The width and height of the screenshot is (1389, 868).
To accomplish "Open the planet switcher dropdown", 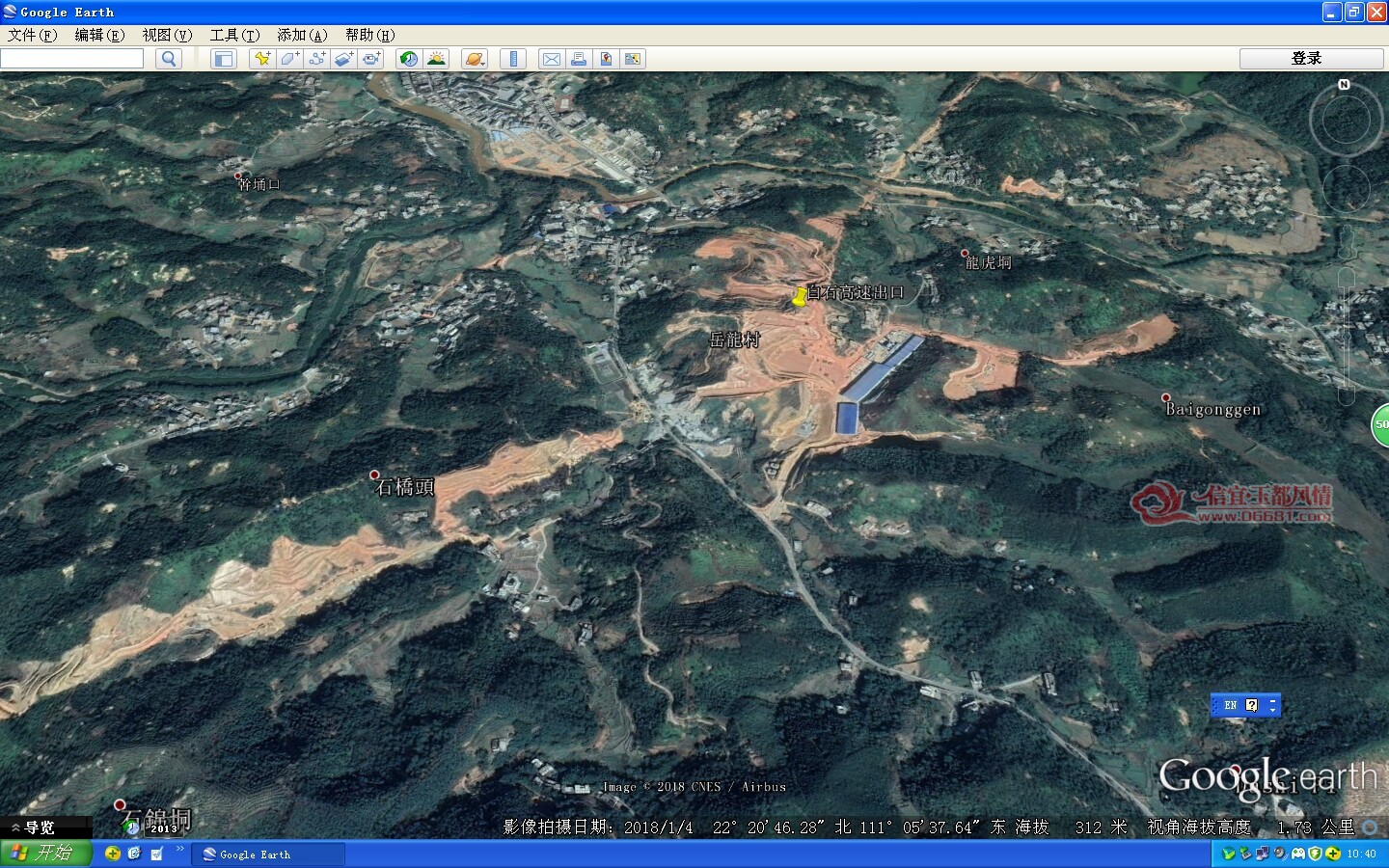I will [475, 59].
